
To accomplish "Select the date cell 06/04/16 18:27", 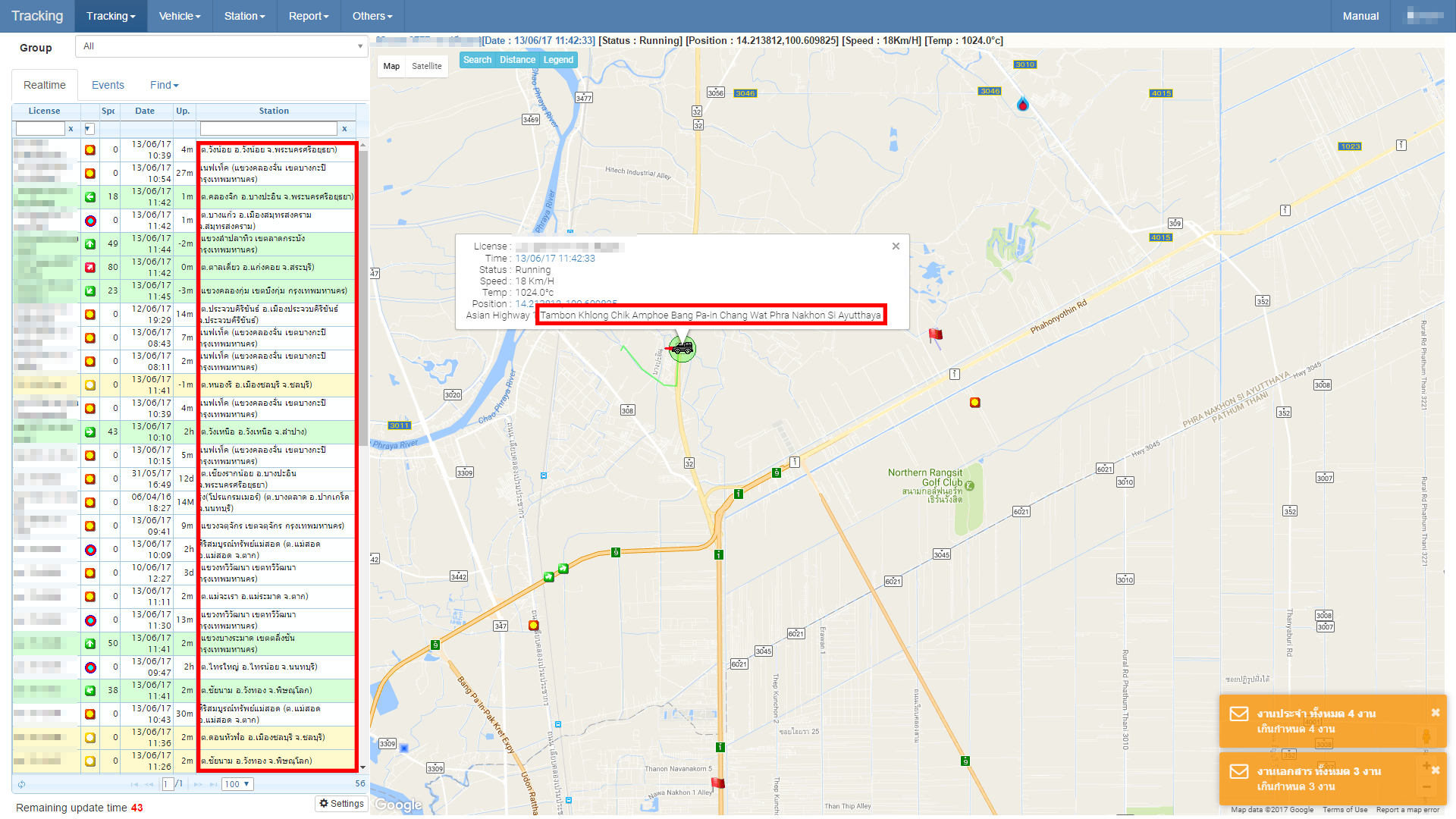I will 147,503.
